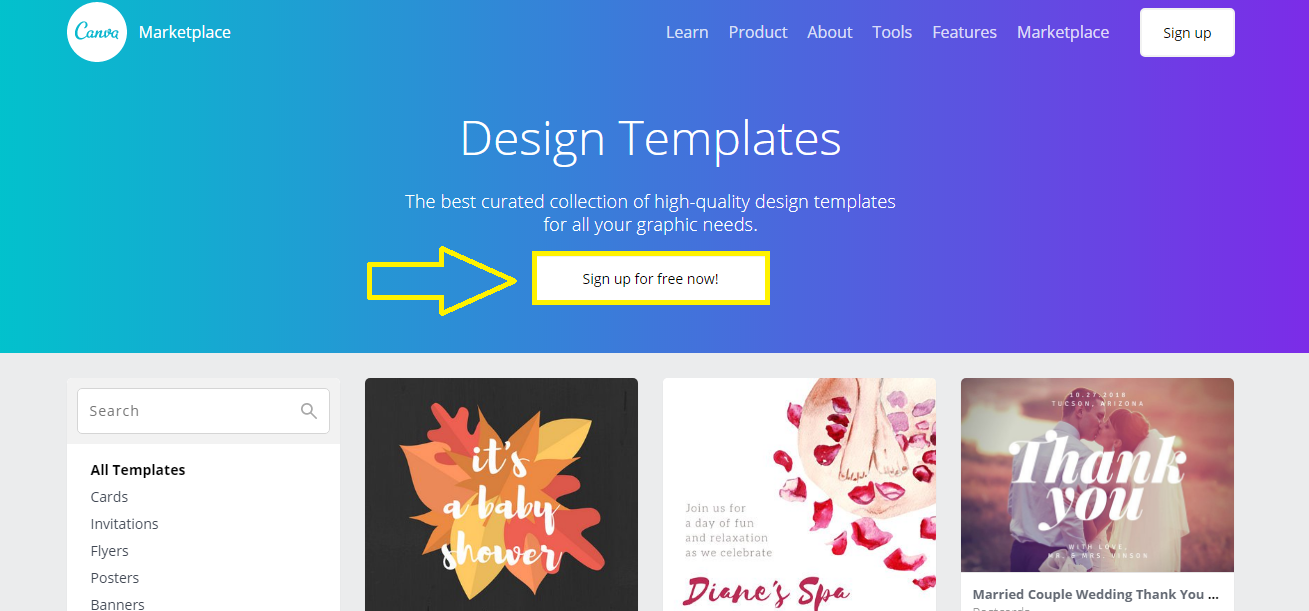The width and height of the screenshot is (1309, 611).
Task: Open Marketplace in the top navigation bar
Action: click(x=1063, y=32)
